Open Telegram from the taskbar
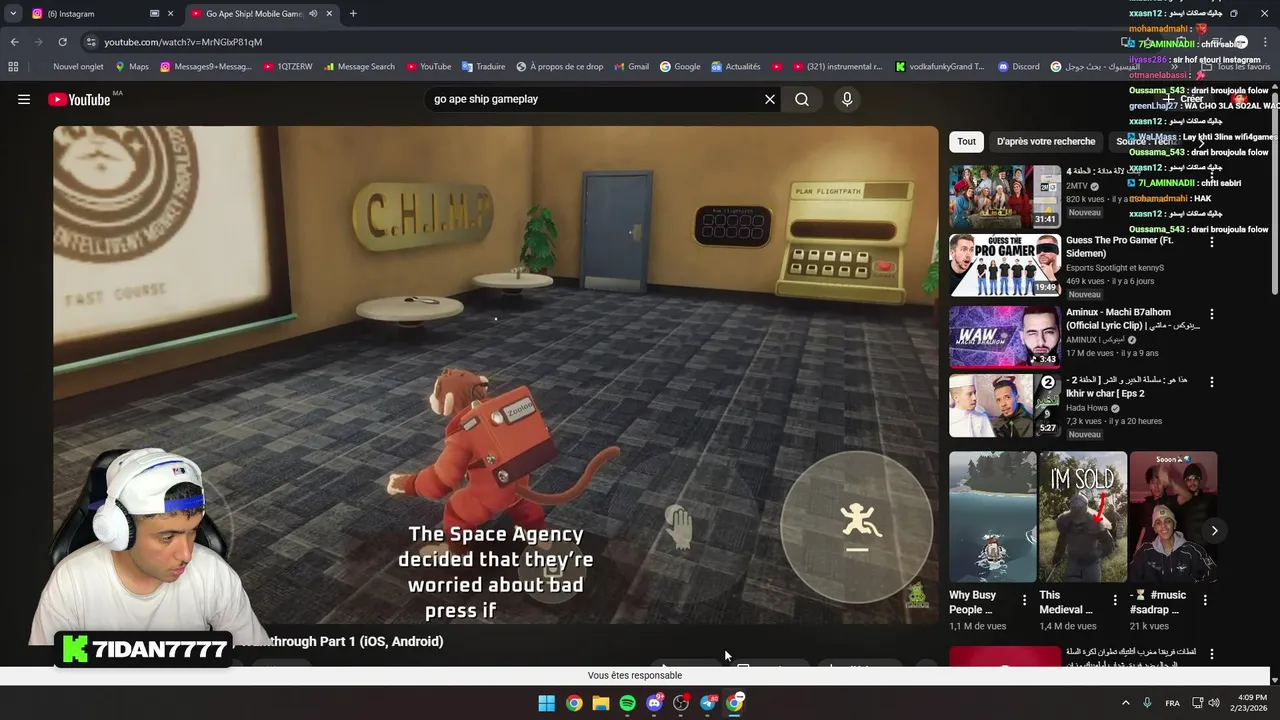 click(x=708, y=703)
